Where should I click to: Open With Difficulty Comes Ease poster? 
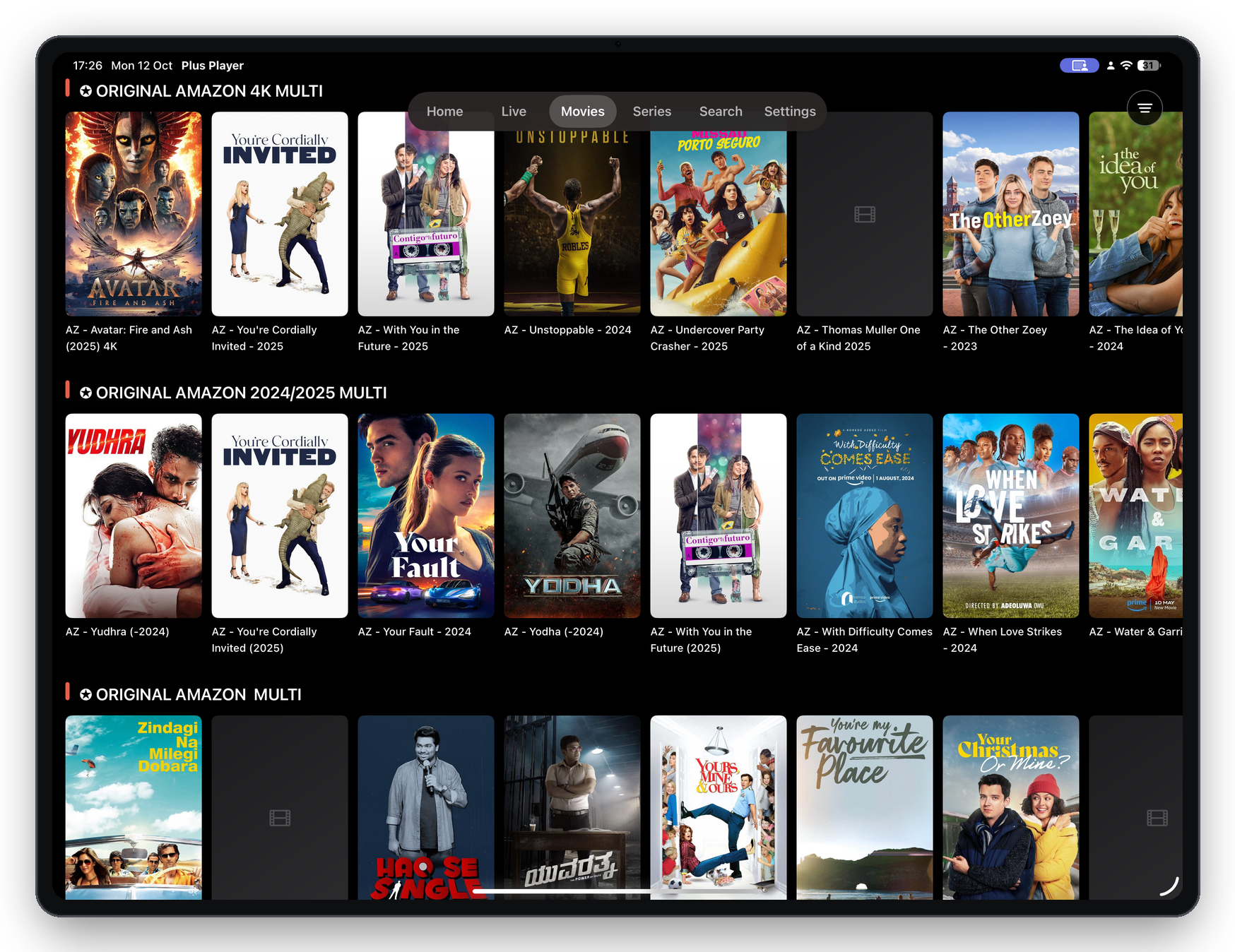tap(865, 516)
